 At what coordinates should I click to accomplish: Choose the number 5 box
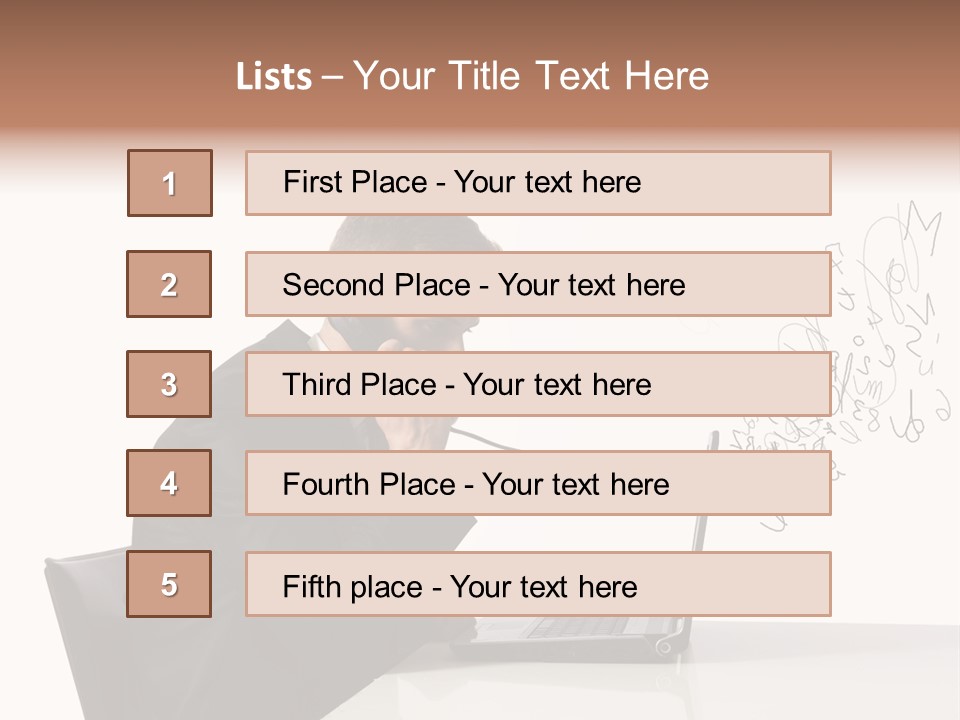169,584
